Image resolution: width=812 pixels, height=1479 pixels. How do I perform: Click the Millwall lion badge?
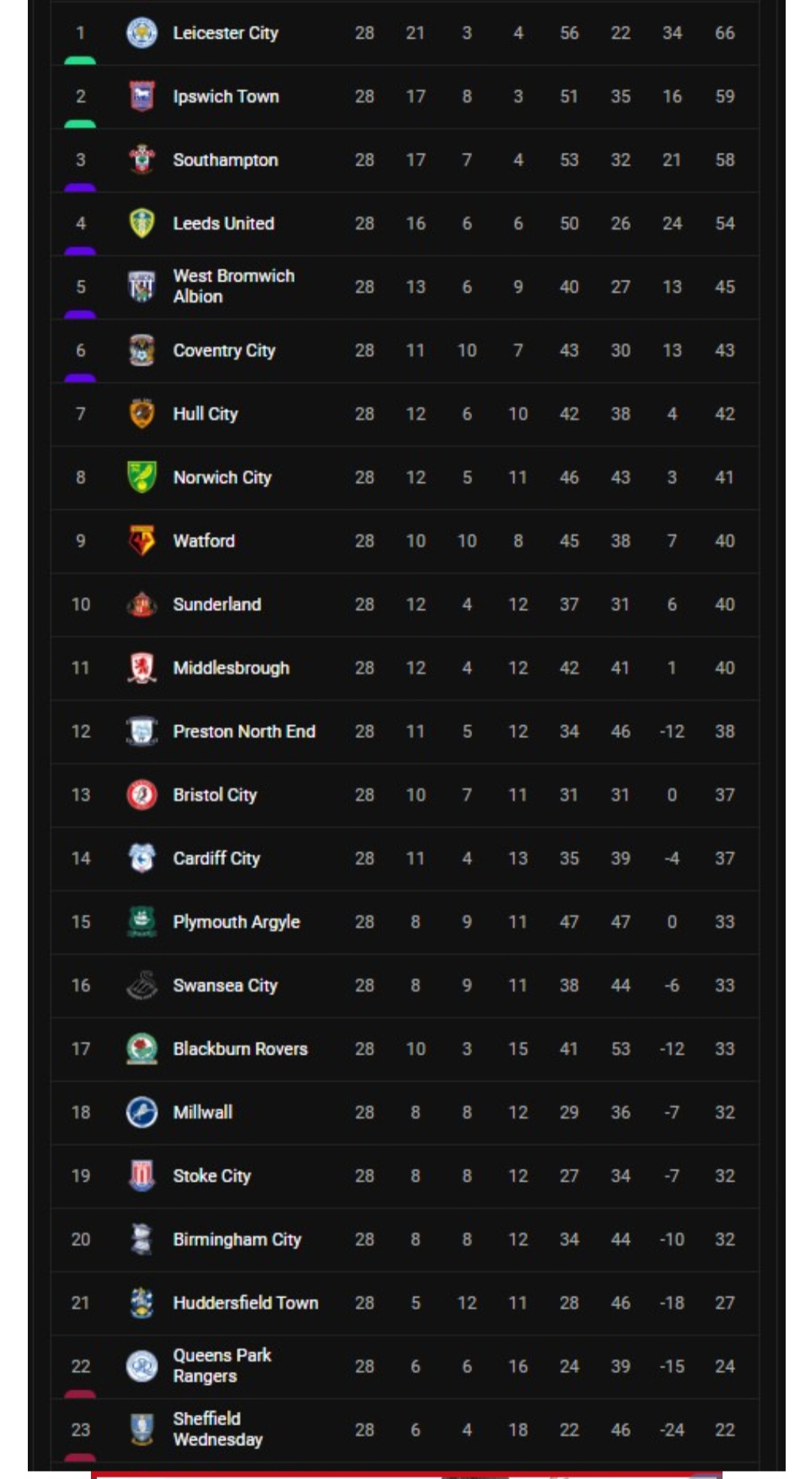pos(141,1112)
